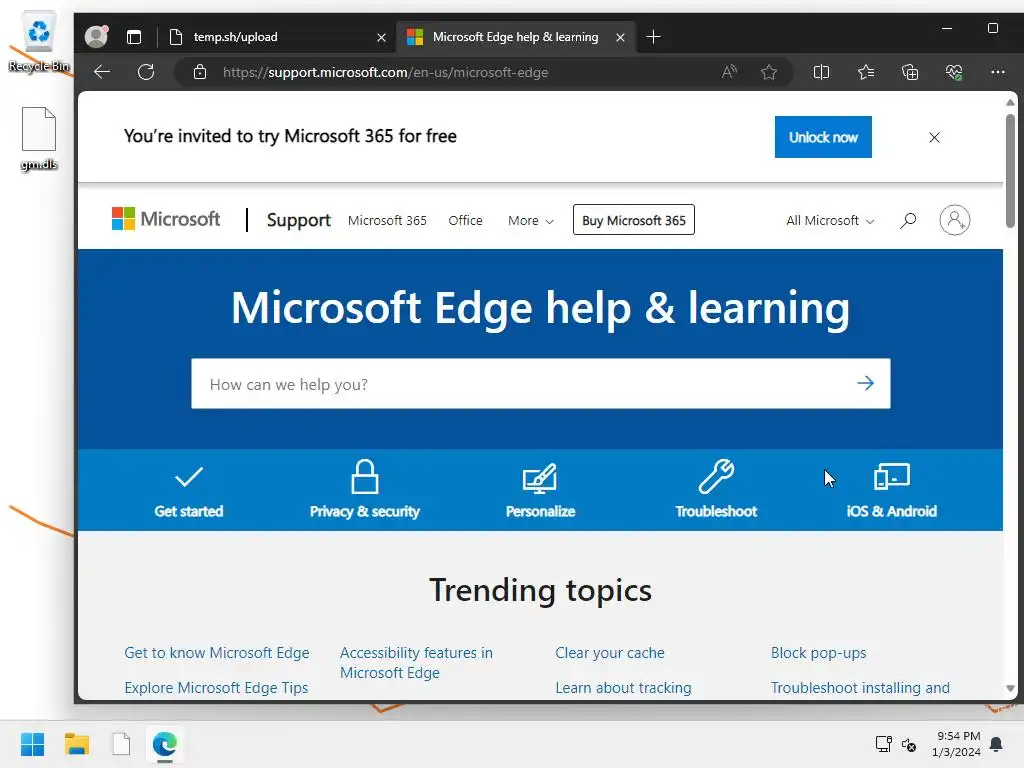Activate the Read aloud icon
The width and height of the screenshot is (1024, 768).
729,72
